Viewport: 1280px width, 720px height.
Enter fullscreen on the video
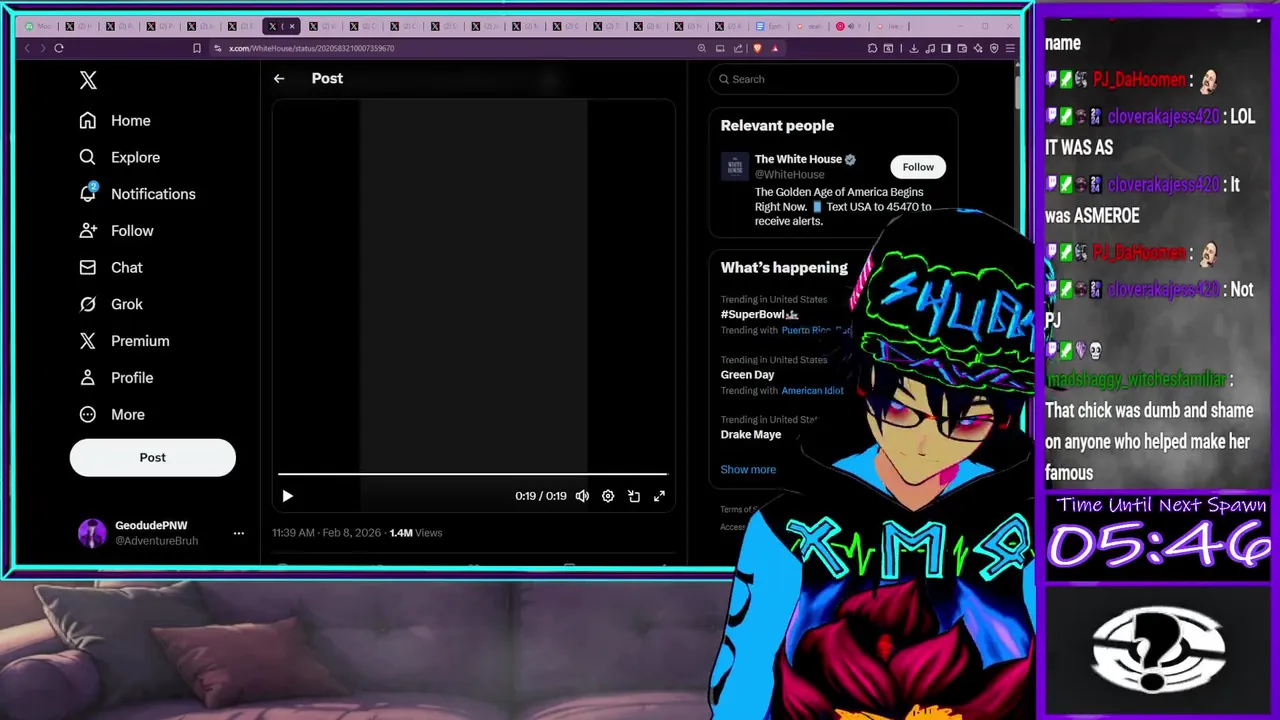click(659, 496)
